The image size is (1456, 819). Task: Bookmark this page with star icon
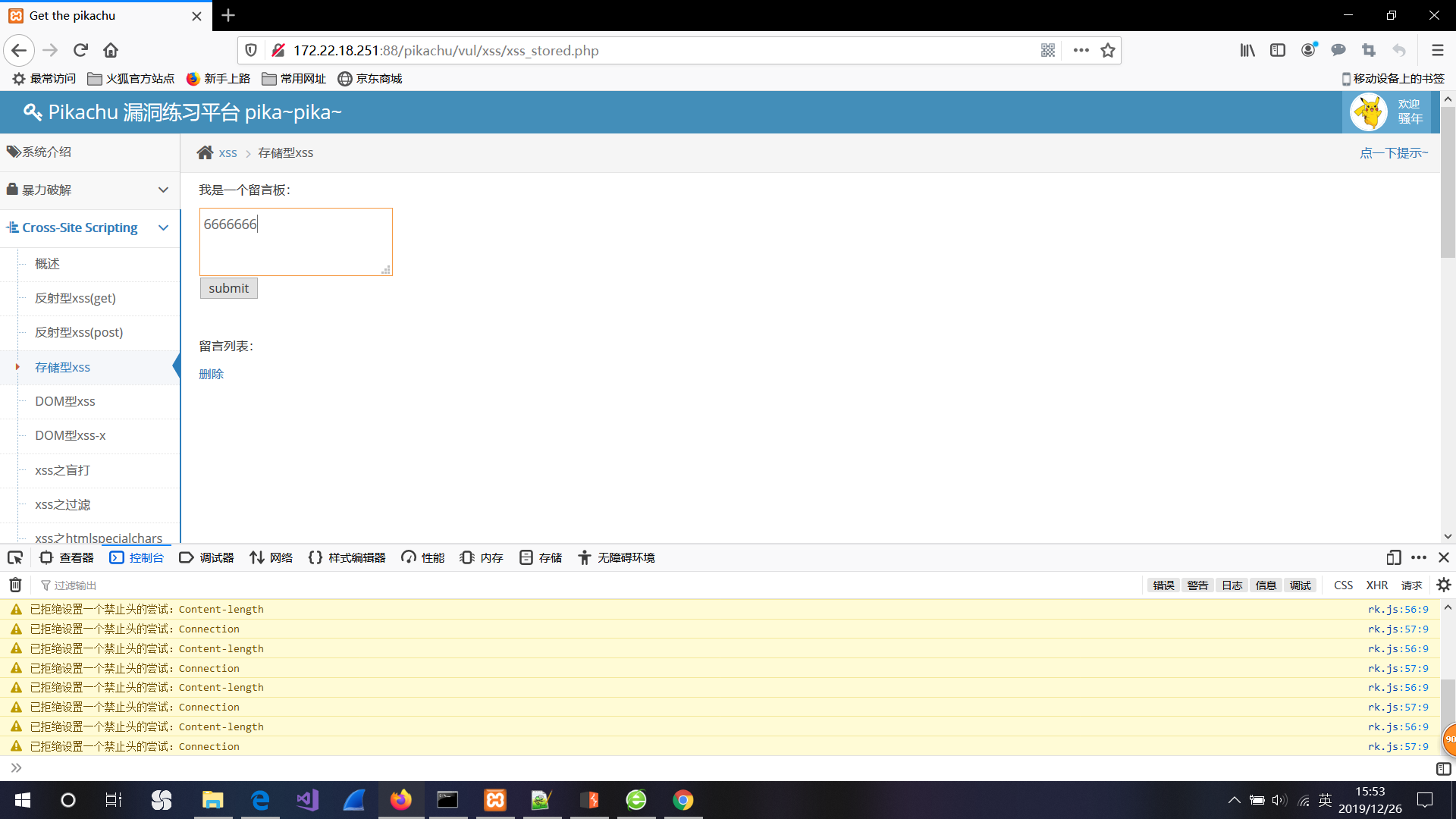pos(1108,50)
